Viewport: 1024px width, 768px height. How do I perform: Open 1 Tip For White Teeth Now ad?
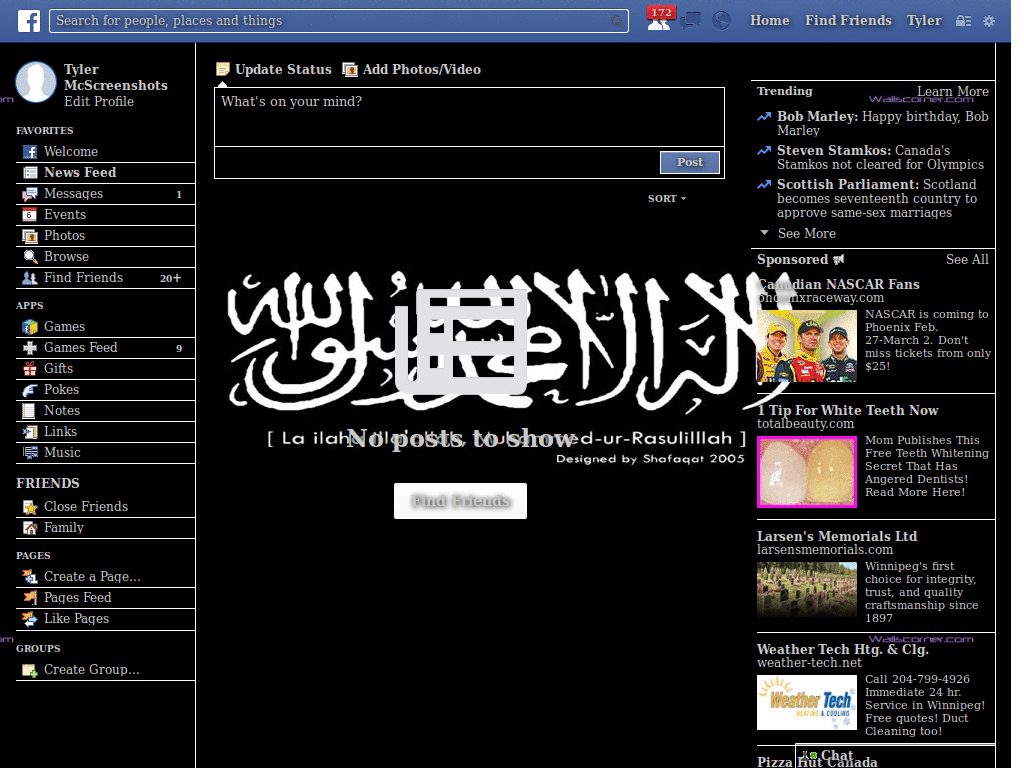click(848, 410)
